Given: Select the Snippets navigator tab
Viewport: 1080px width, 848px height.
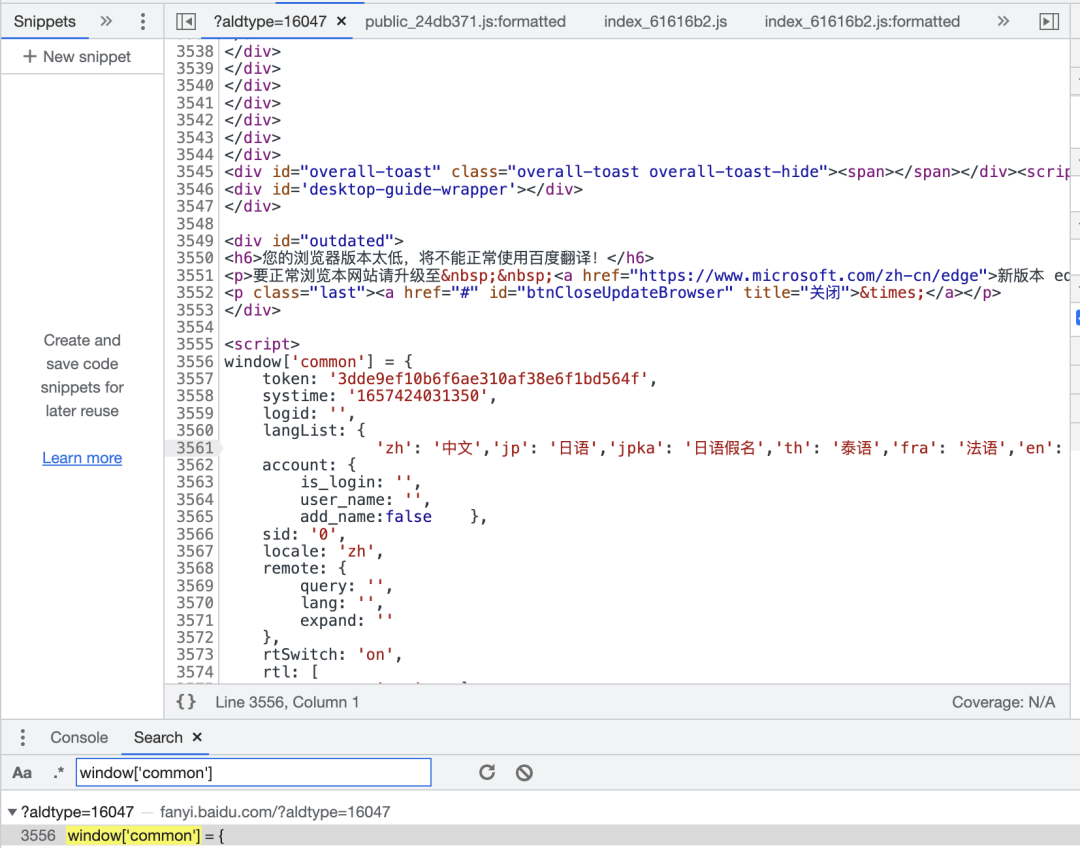Looking at the screenshot, I should pyautogui.click(x=45, y=21).
